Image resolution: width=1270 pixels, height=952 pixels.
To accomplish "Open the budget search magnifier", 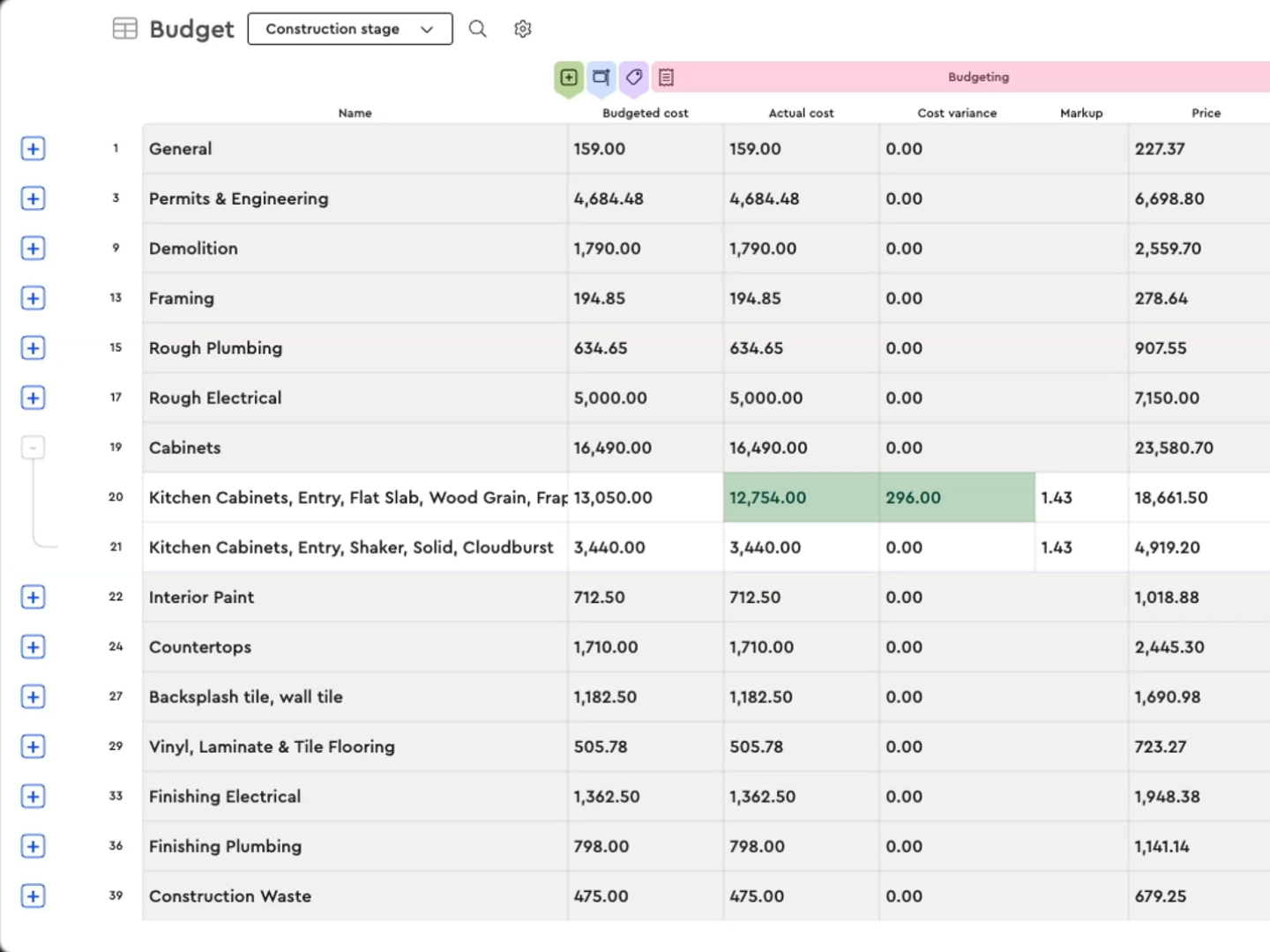I will tap(477, 29).
